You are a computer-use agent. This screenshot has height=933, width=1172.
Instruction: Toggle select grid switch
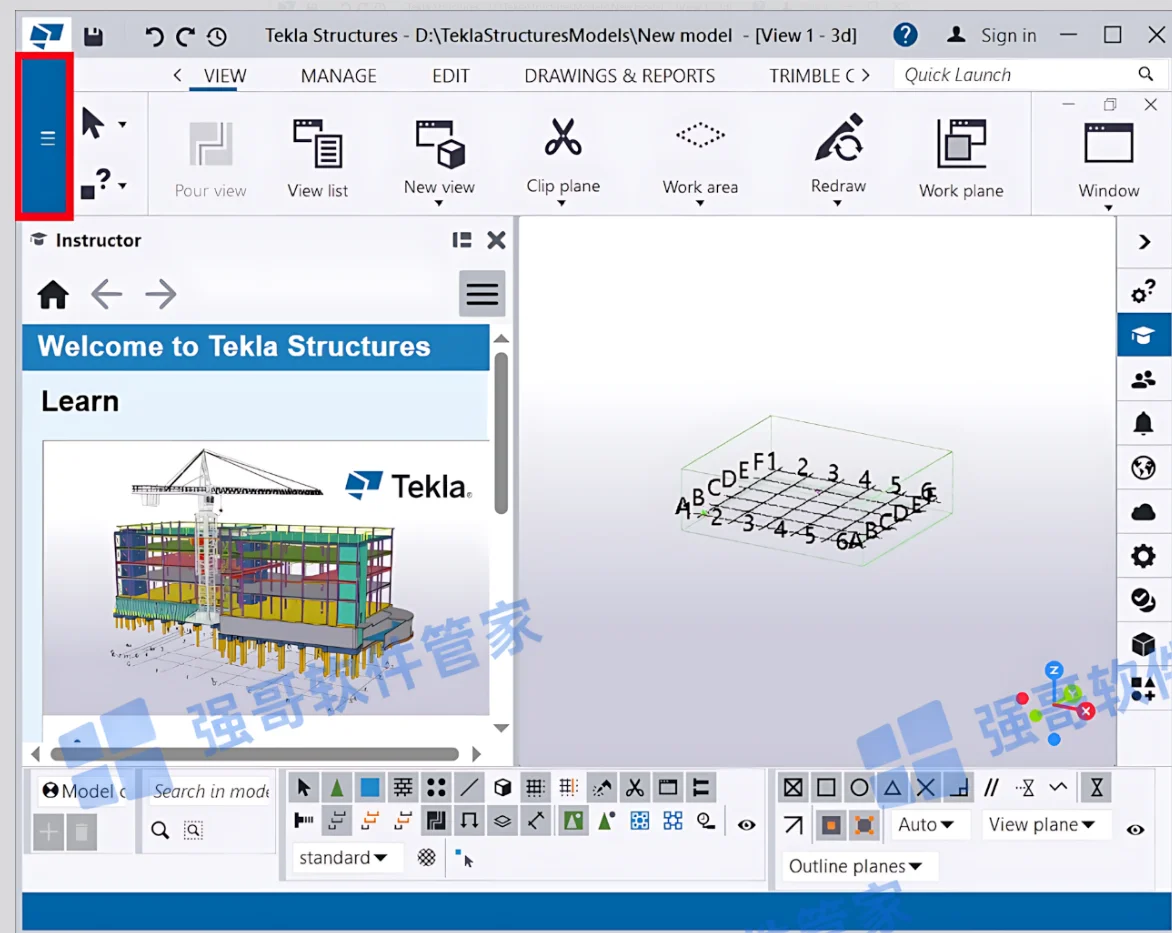[x=535, y=787]
